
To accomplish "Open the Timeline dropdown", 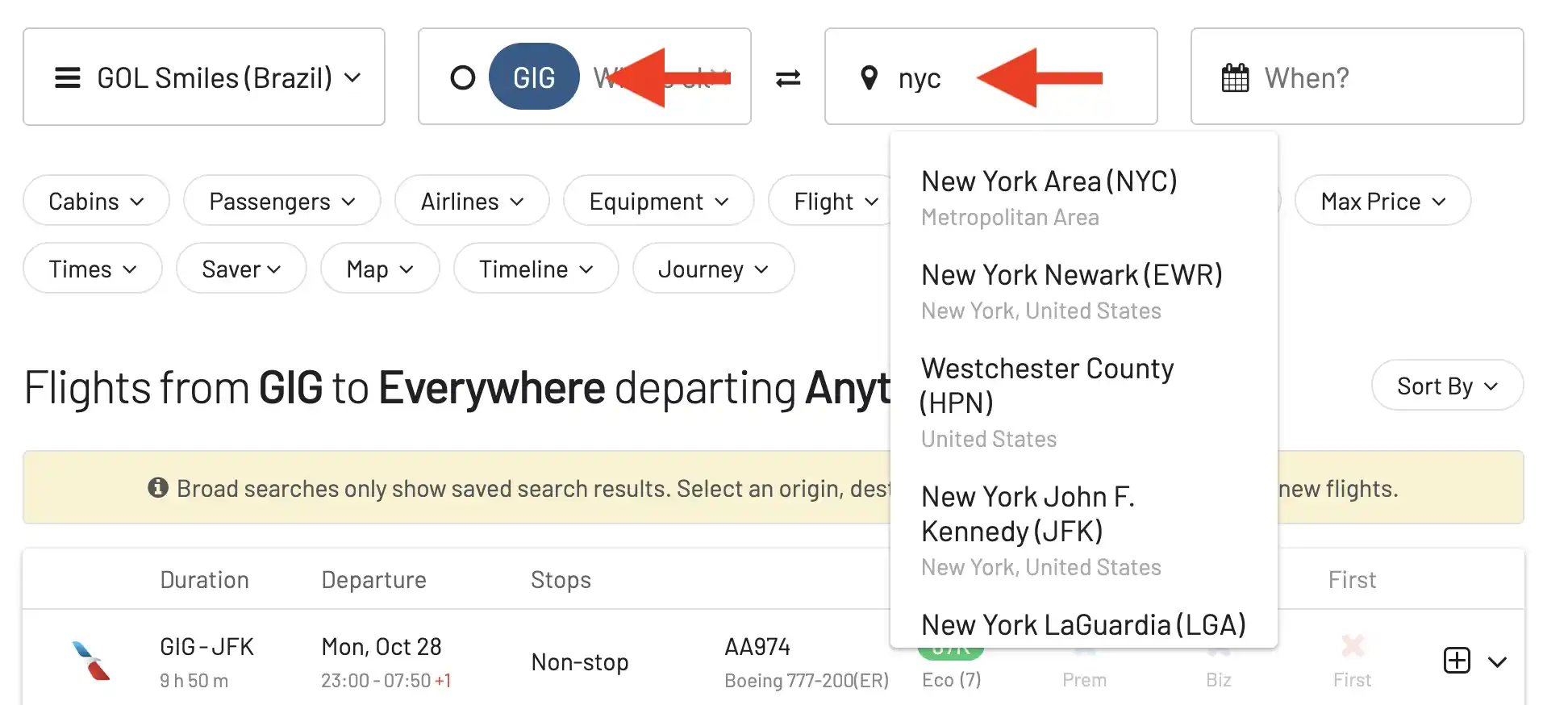I will coord(536,269).
